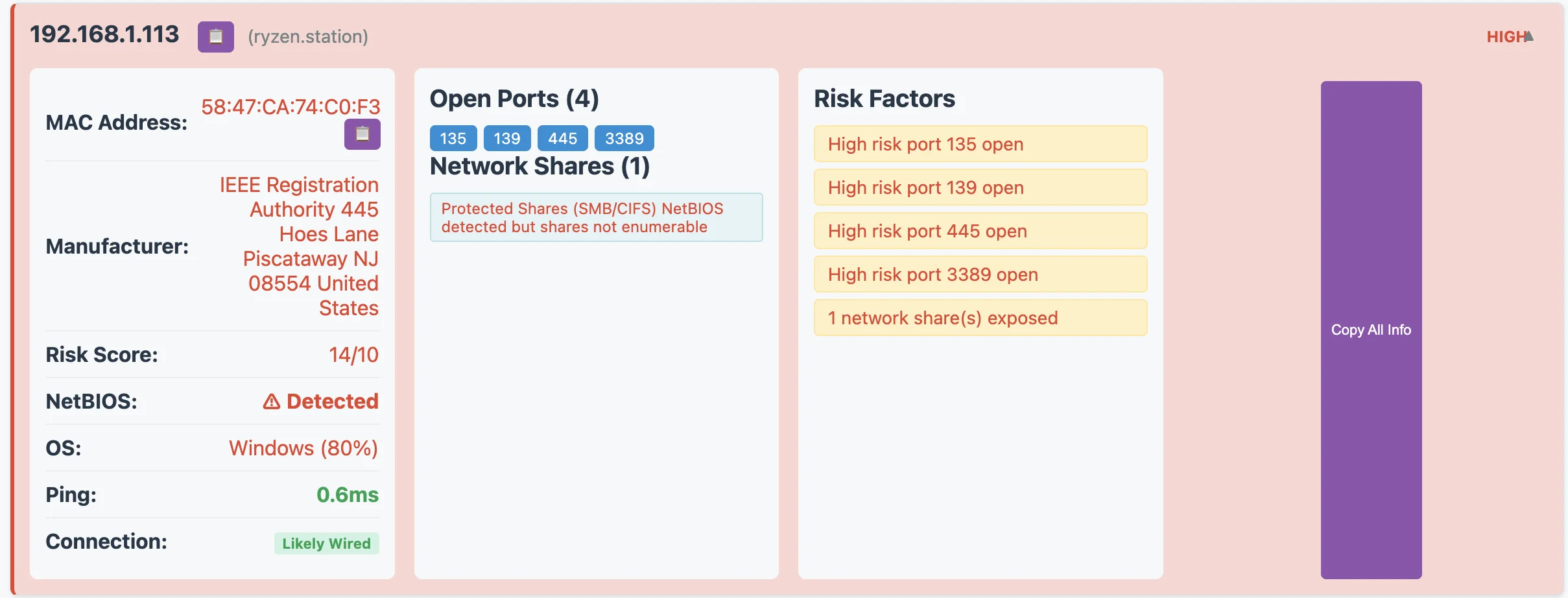The height and width of the screenshot is (598, 1568).
Task: Click the MAC address 58:47:CA:74:C0:F3 text
Action: pyautogui.click(x=291, y=106)
